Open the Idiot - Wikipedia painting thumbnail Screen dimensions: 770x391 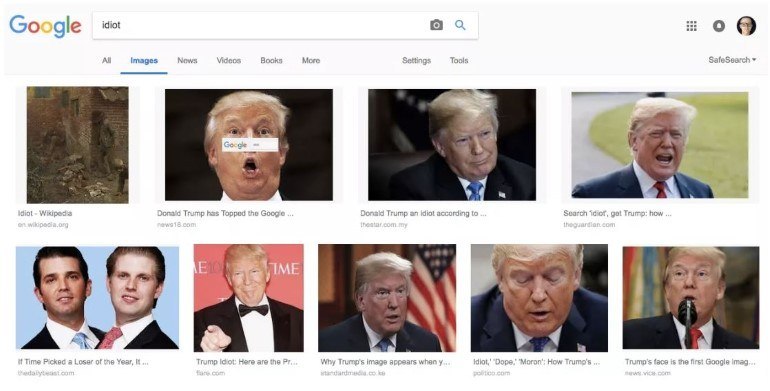coord(78,145)
